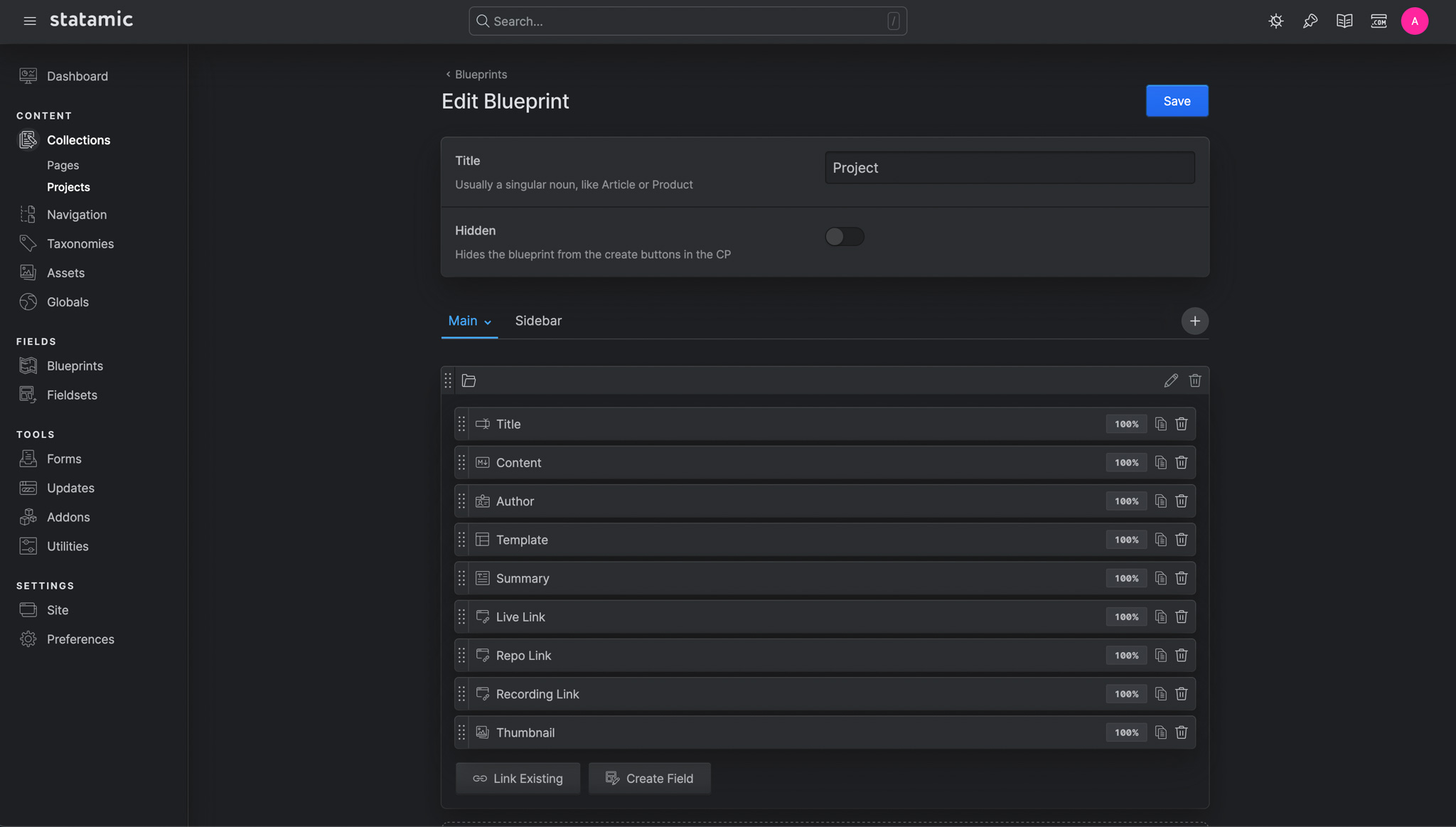The image size is (1456, 827).
Task: Change width of Title field 100%
Action: pos(1126,424)
